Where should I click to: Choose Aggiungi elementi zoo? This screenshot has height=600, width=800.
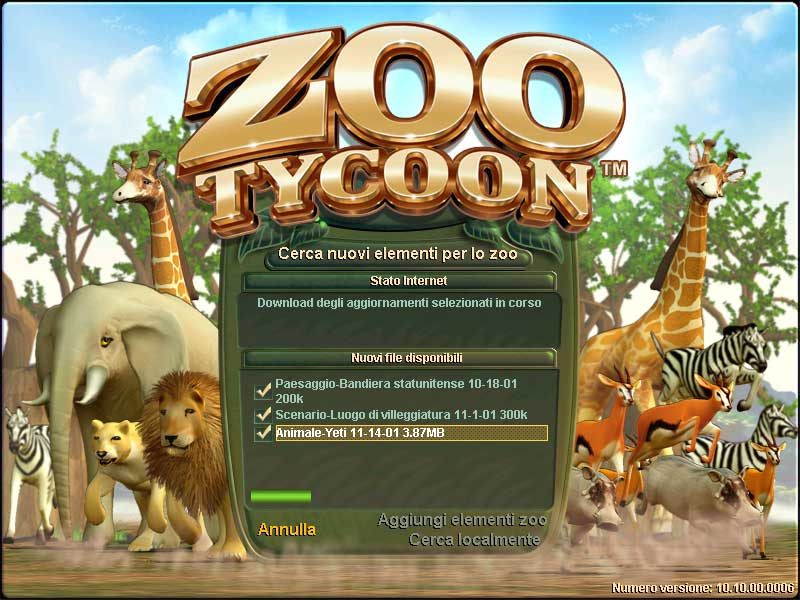pyautogui.click(x=462, y=520)
